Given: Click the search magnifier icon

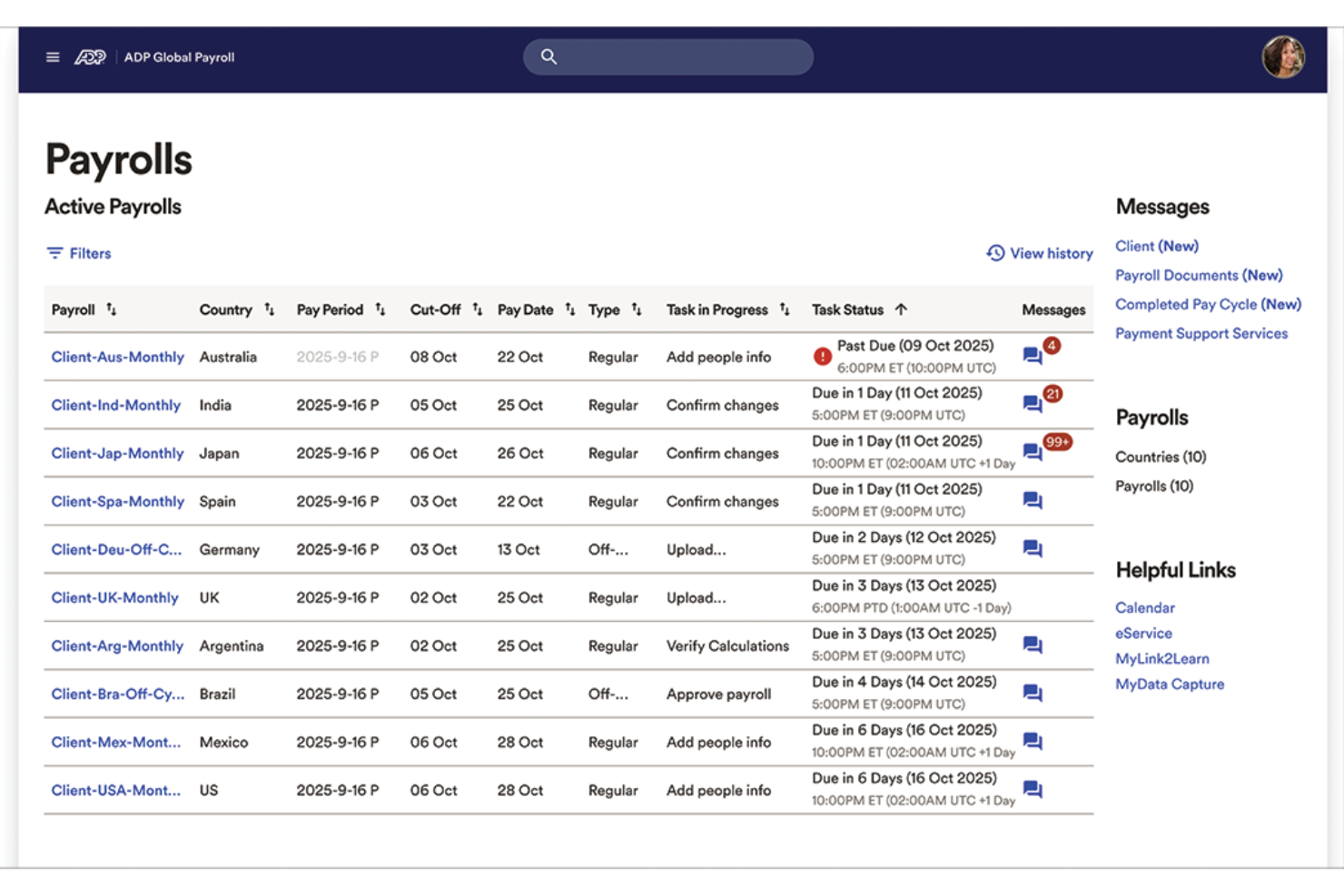Looking at the screenshot, I should (x=548, y=56).
